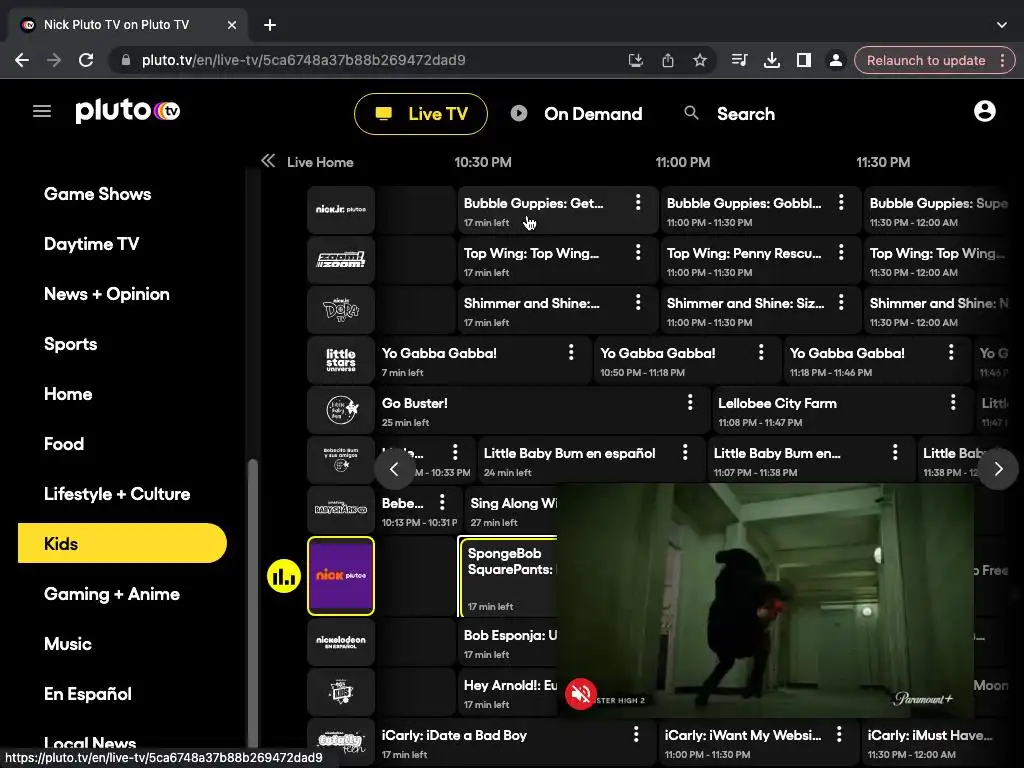Select the Game Shows category
Image resolution: width=1024 pixels, height=768 pixels.
pyautogui.click(x=97, y=194)
